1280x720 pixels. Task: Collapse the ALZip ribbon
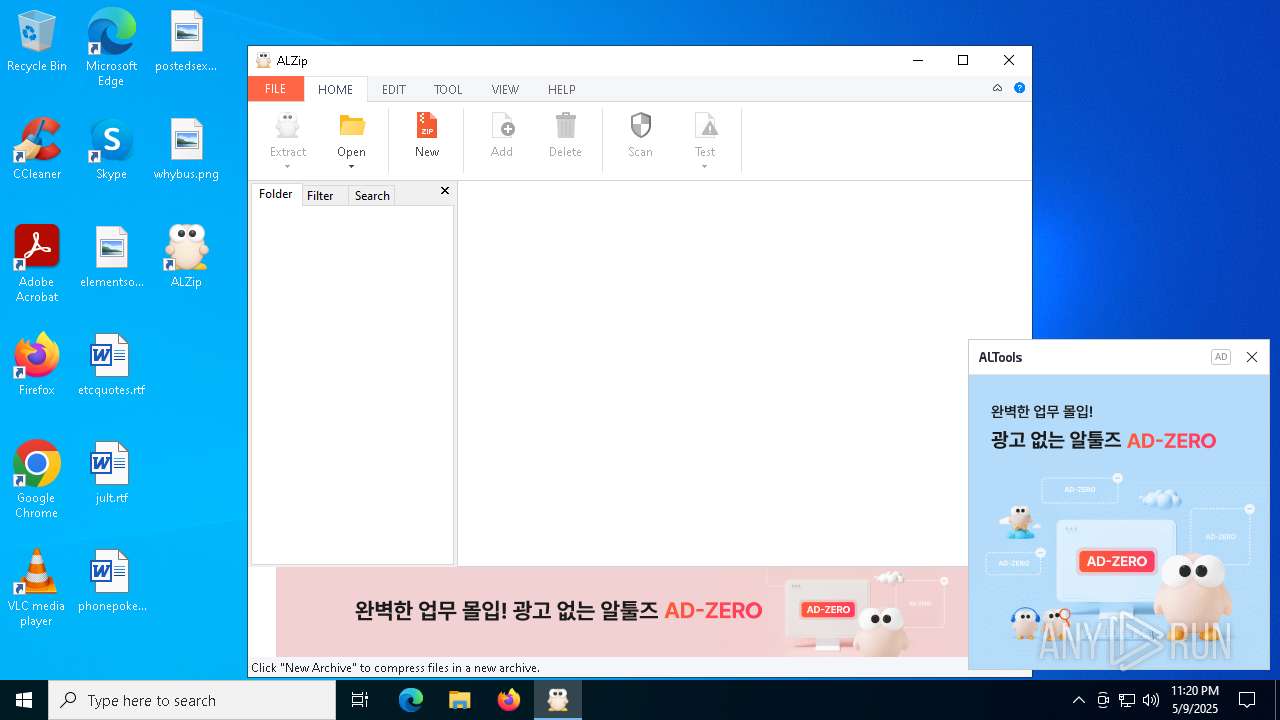click(997, 88)
